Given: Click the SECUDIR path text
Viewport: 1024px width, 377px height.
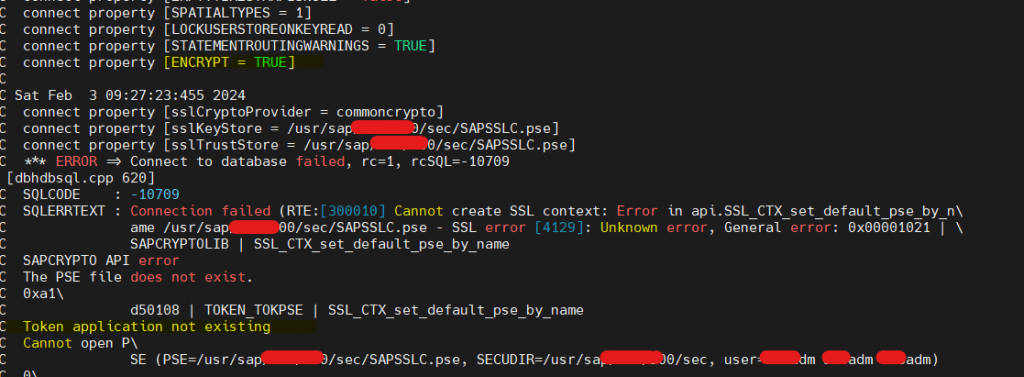Looking at the screenshot, I should (594, 359).
